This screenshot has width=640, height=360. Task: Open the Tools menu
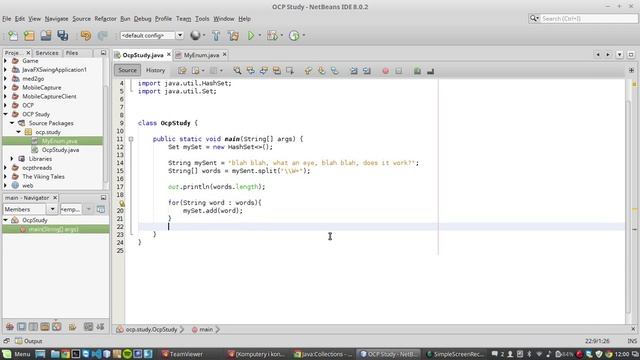(202, 19)
